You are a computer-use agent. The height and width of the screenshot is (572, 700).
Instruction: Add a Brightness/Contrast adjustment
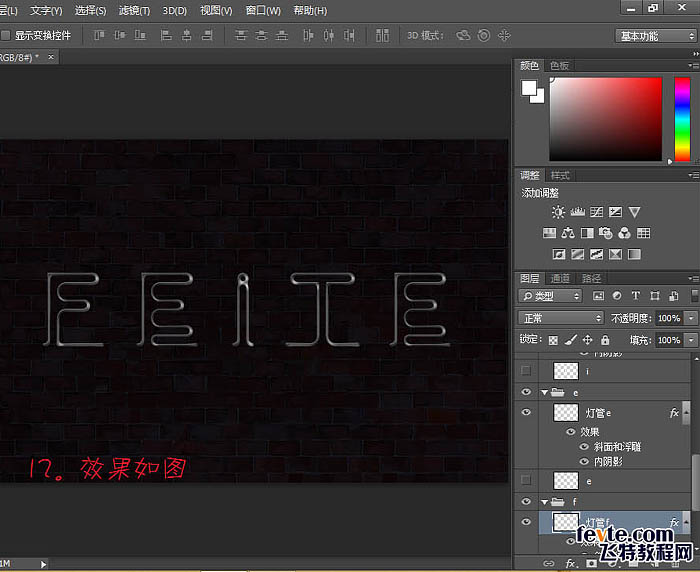(558, 212)
